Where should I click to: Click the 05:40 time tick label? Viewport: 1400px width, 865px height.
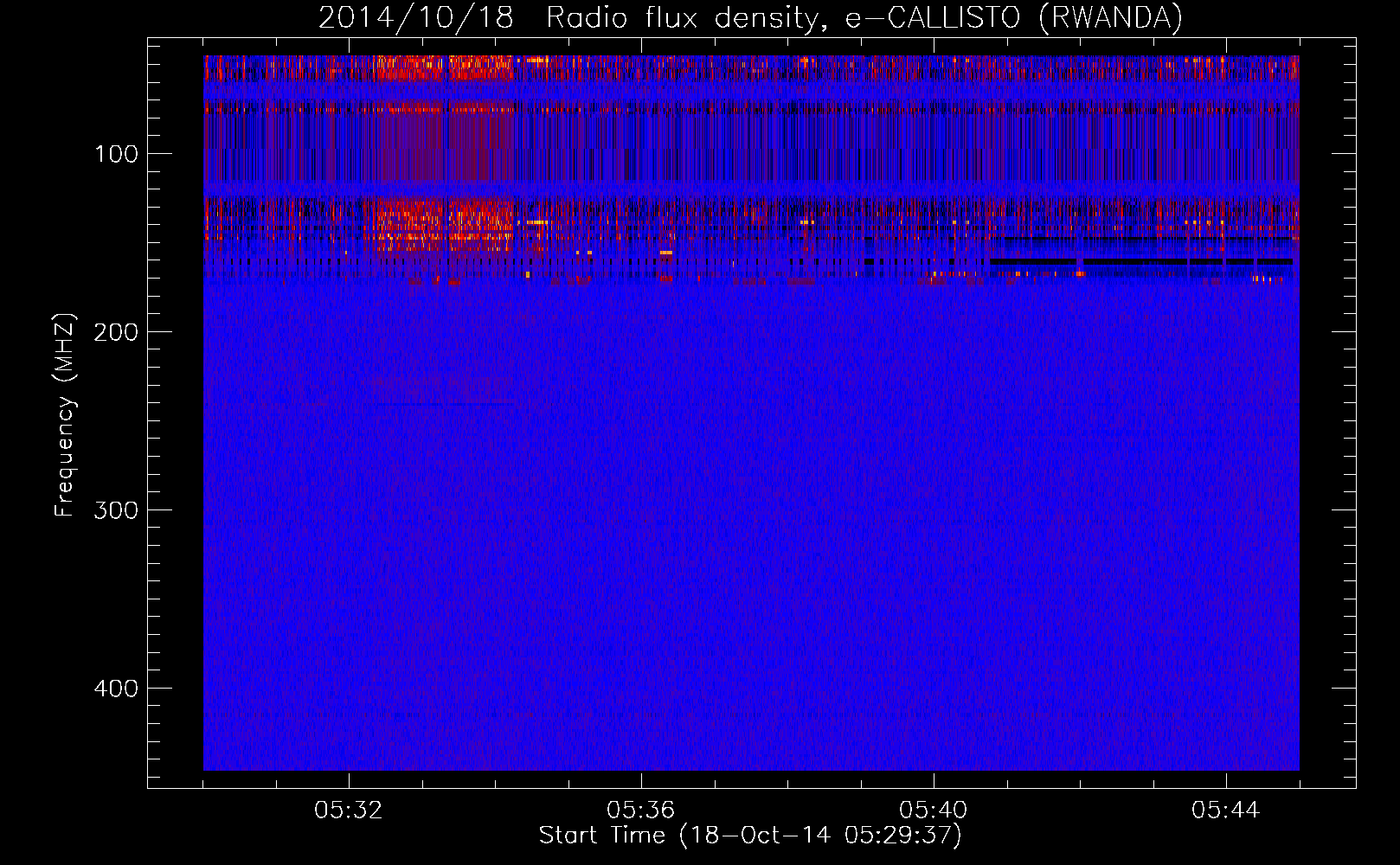pyautogui.click(x=934, y=811)
